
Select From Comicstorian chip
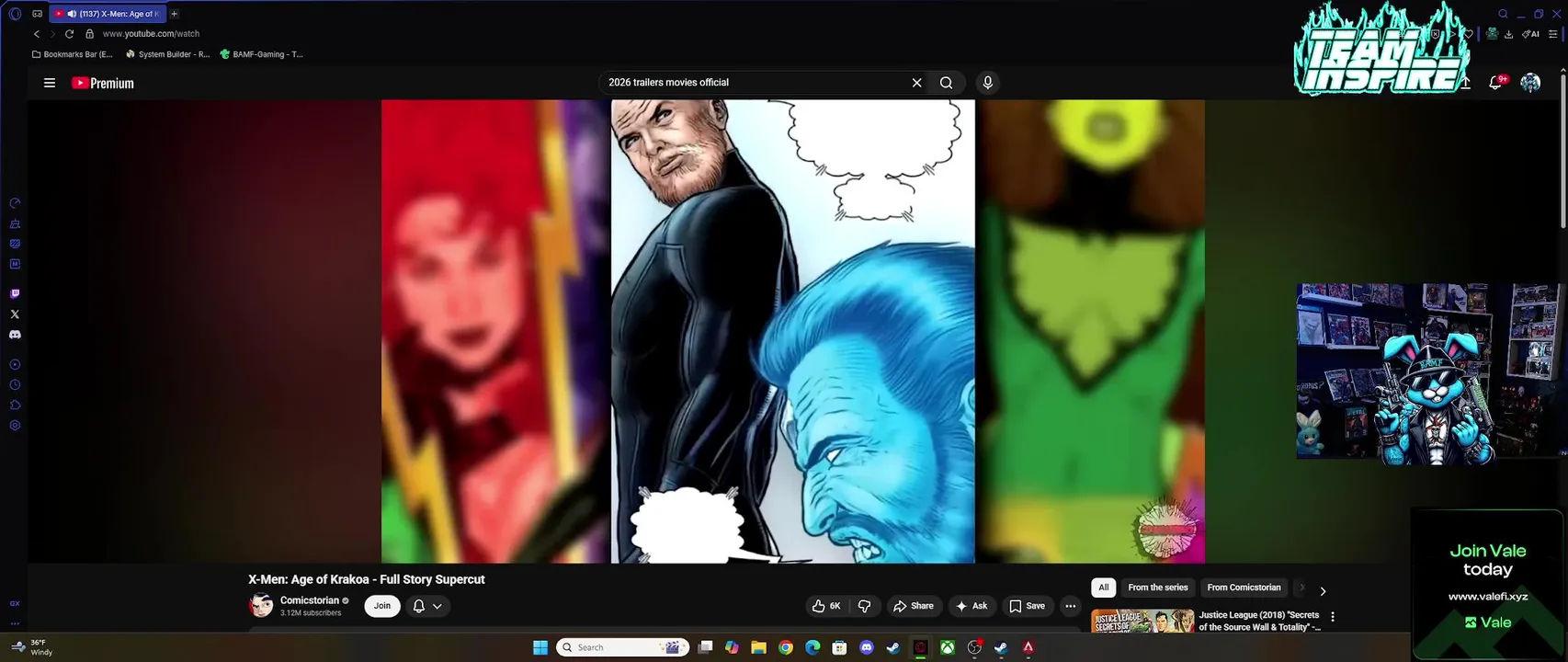1244,588
